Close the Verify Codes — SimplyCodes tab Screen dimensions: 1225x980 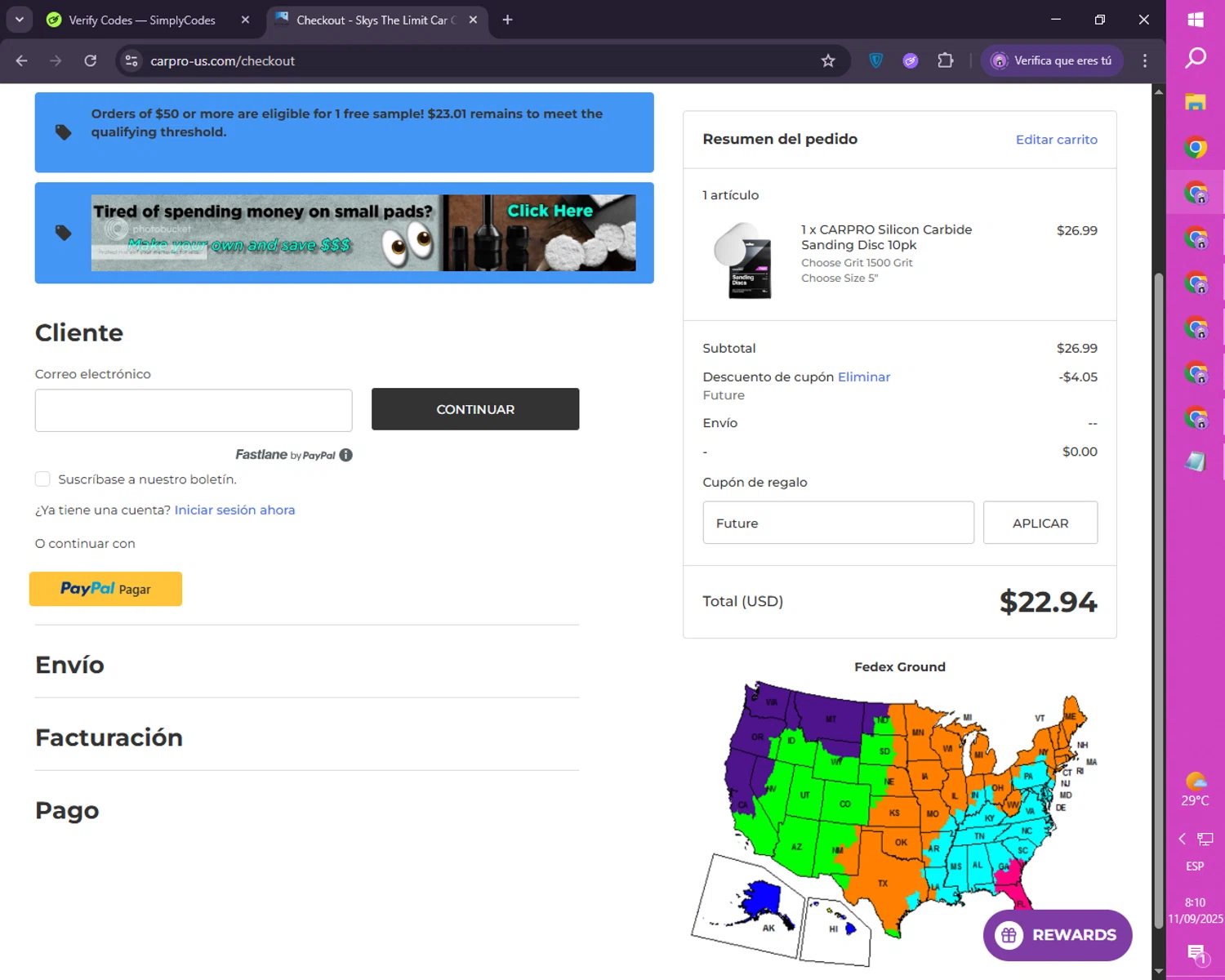click(245, 20)
